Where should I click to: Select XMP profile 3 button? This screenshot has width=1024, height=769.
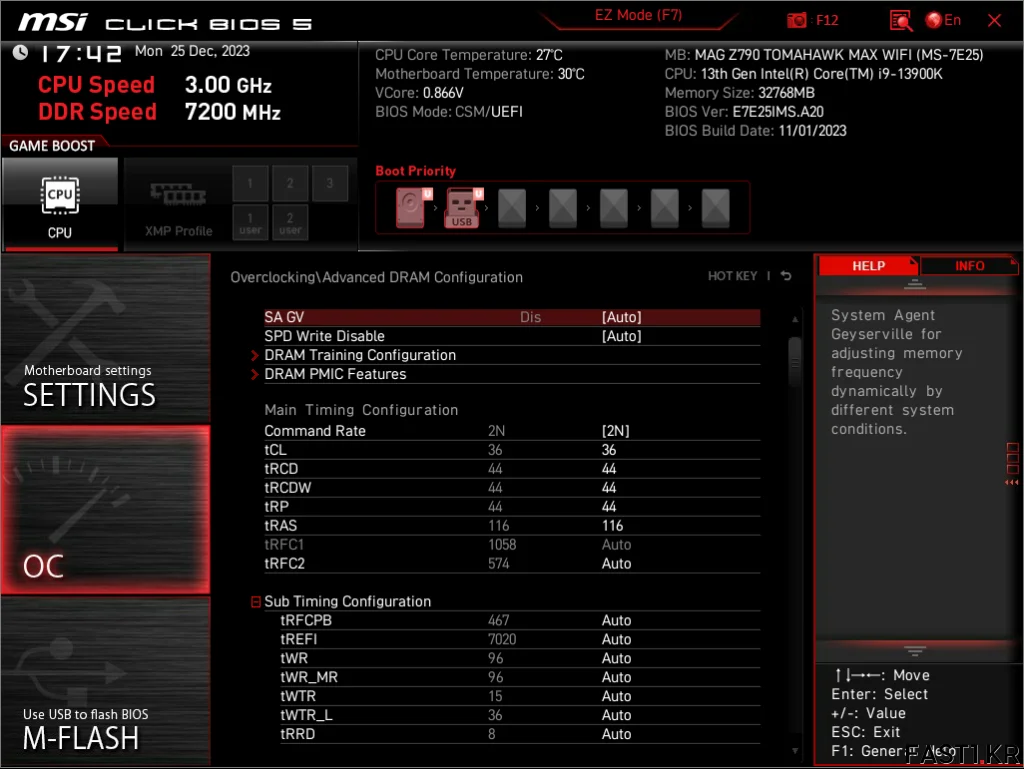[330, 183]
